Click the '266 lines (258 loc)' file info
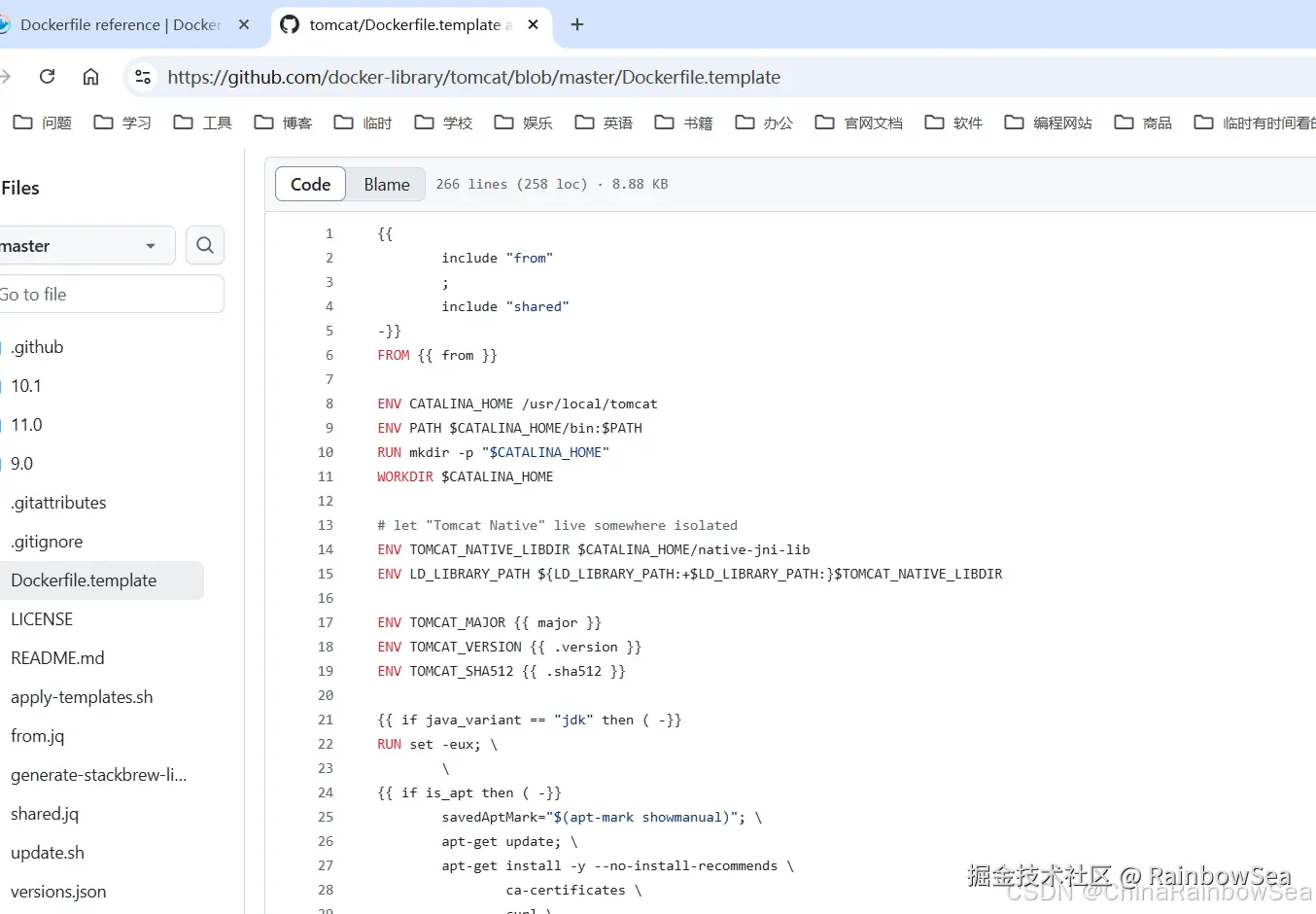Image resolution: width=1316 pixels, height=914 pixels. [511, 184]
